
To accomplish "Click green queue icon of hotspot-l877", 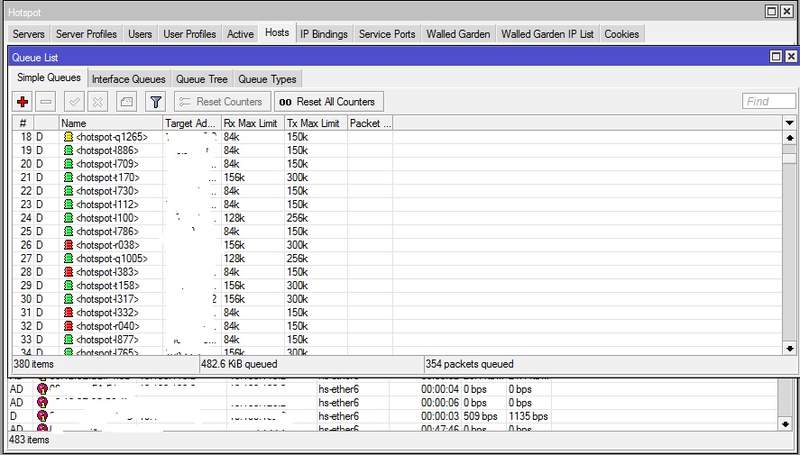I will [x=68, y=340].
